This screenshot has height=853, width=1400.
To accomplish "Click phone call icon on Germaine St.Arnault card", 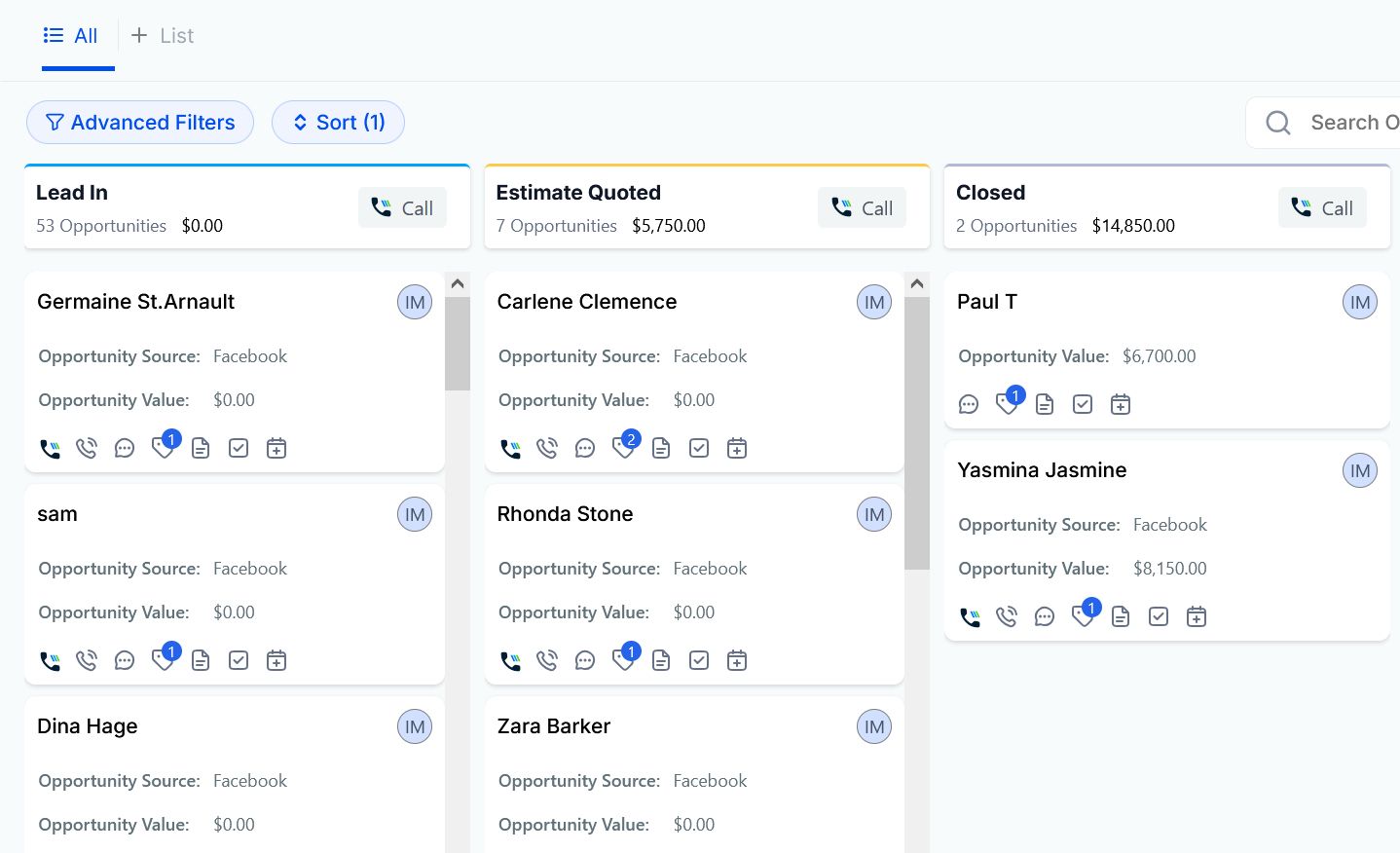I will coord(50,448).
